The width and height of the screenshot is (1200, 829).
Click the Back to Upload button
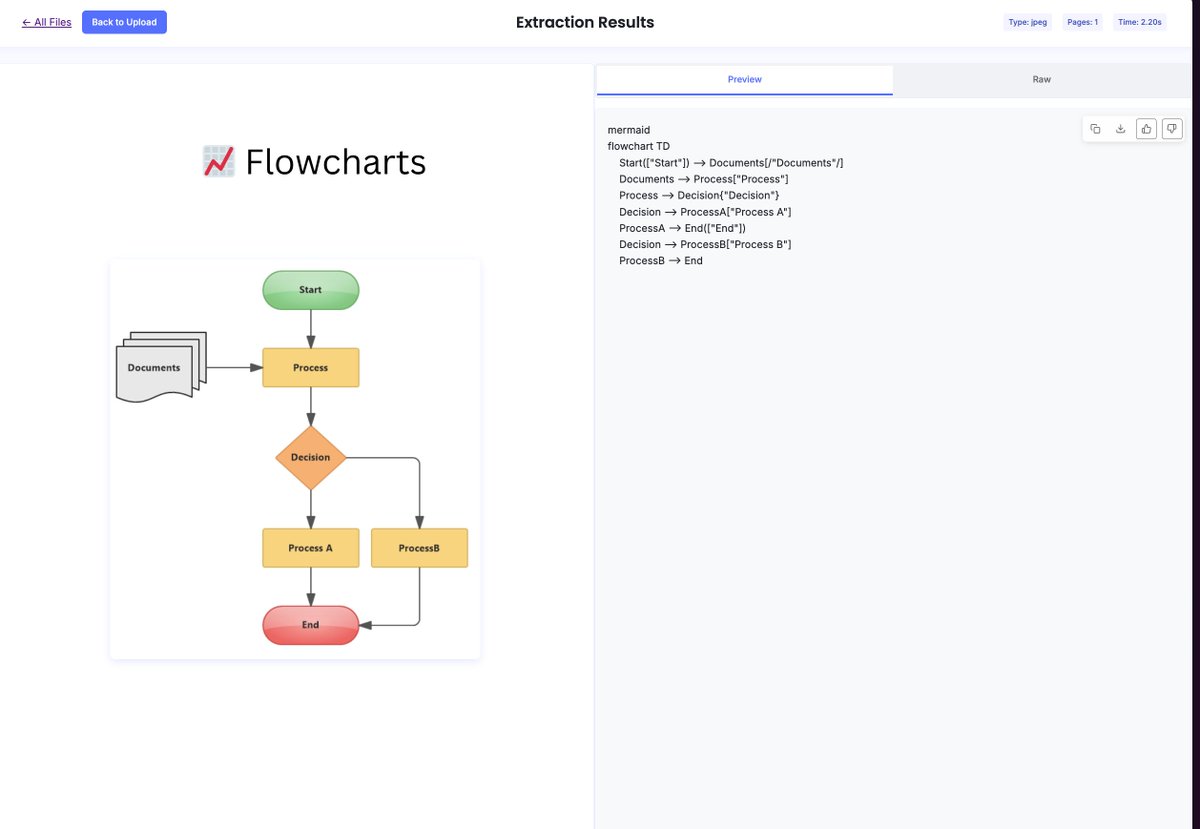(124, 22)
